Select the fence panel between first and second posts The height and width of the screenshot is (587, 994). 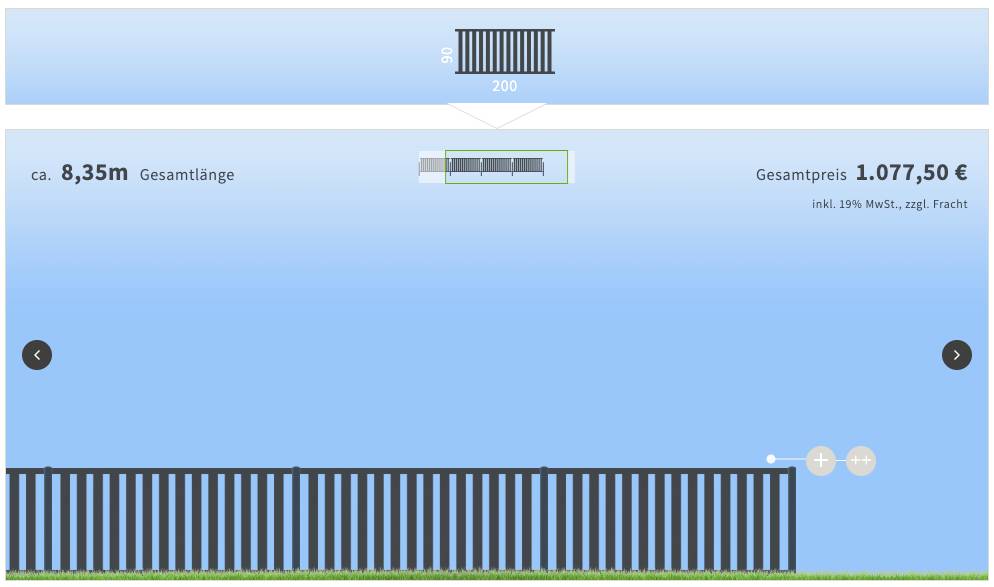tap(172, 520)
